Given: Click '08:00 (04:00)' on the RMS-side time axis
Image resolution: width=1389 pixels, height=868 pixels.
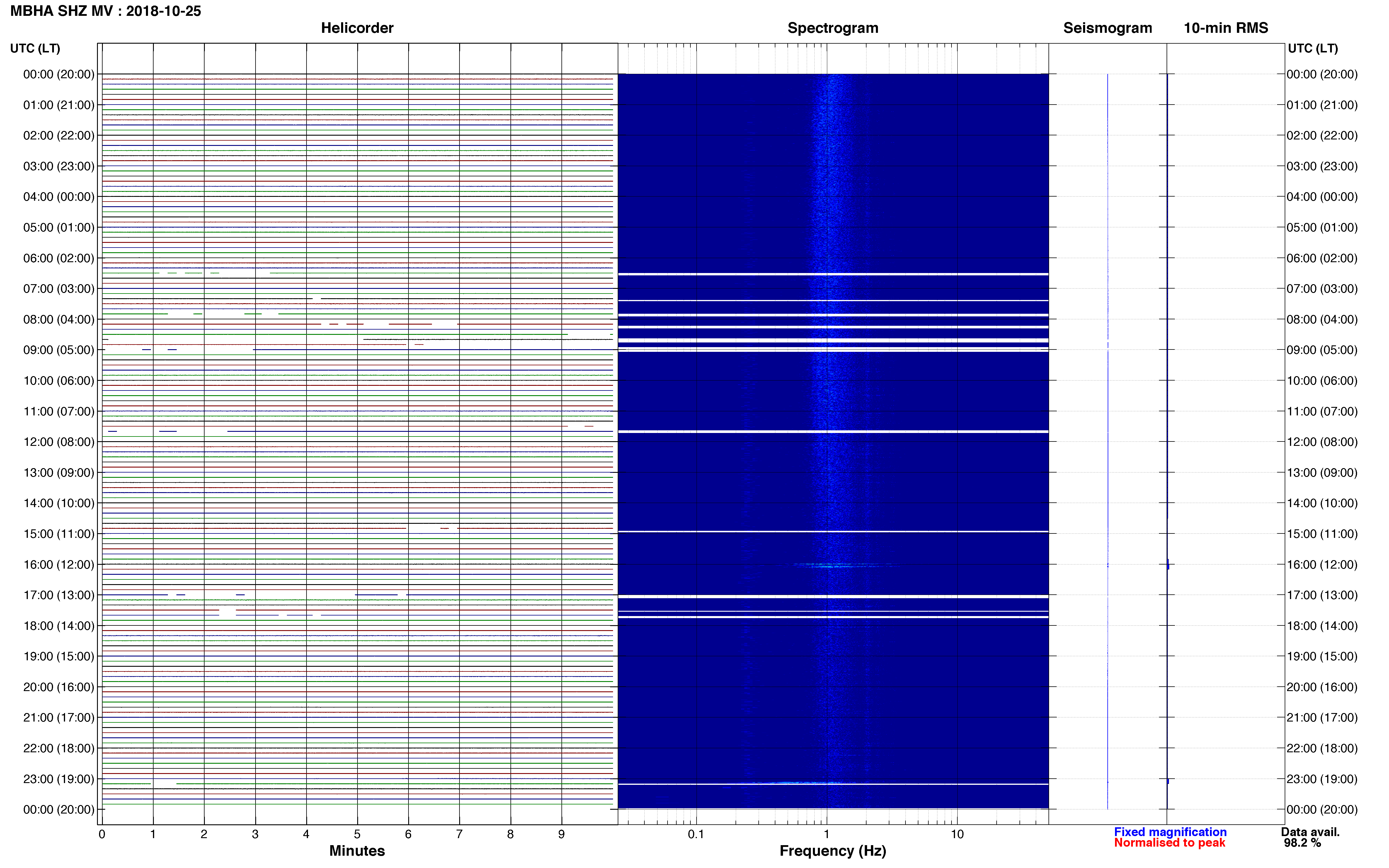Looking at the screenshot, I should tap(1322, 319).
